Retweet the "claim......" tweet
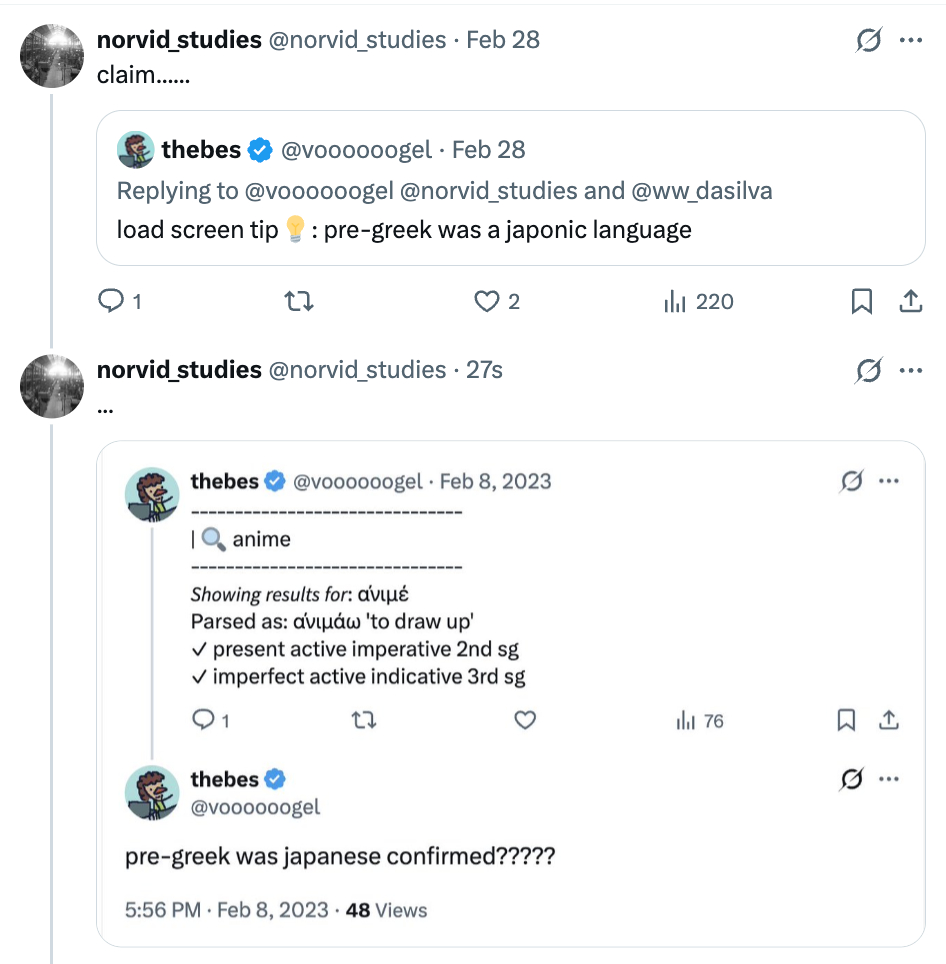946x964 pixels. point(299,301)
